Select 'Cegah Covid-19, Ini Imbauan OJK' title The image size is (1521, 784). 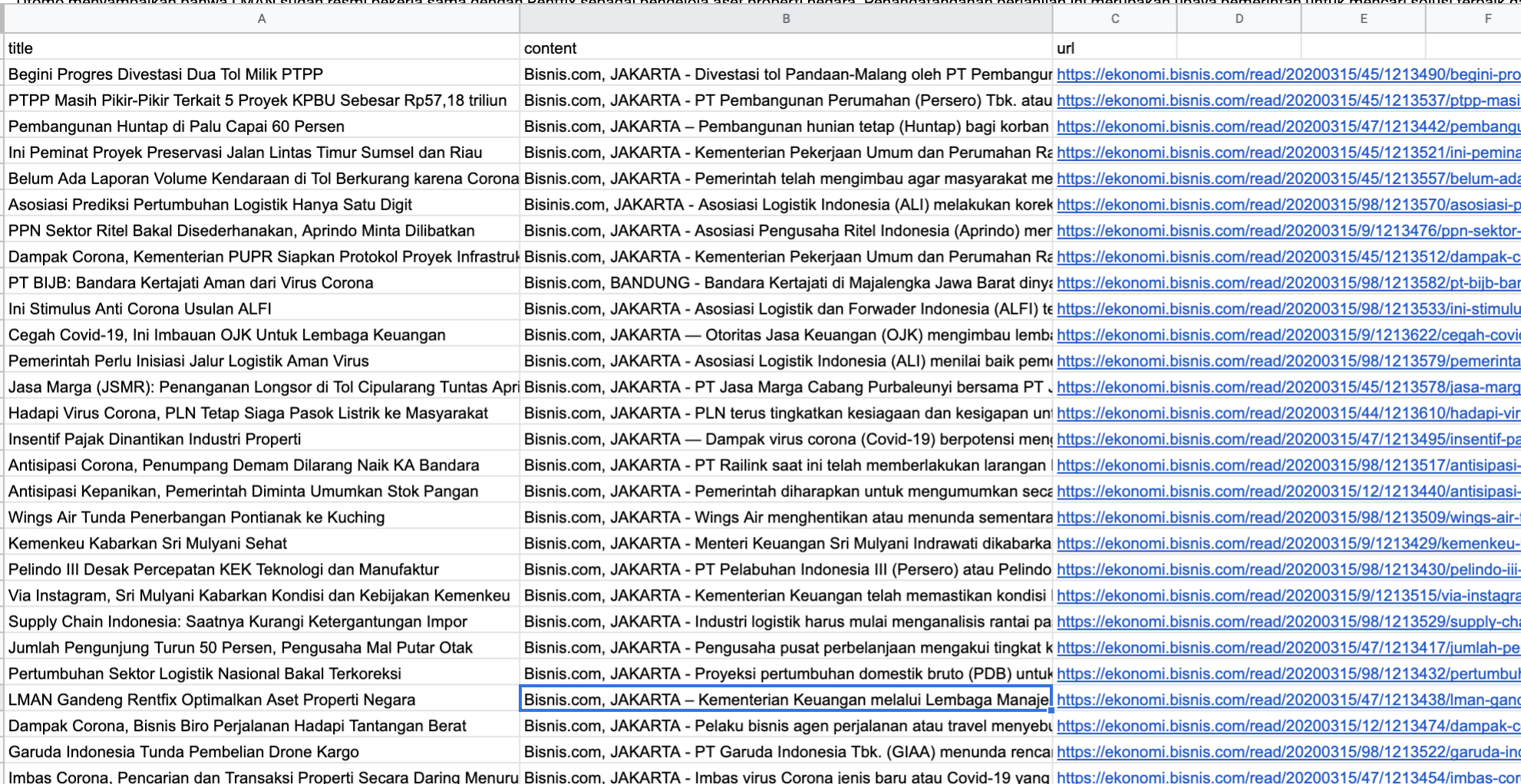262,335
